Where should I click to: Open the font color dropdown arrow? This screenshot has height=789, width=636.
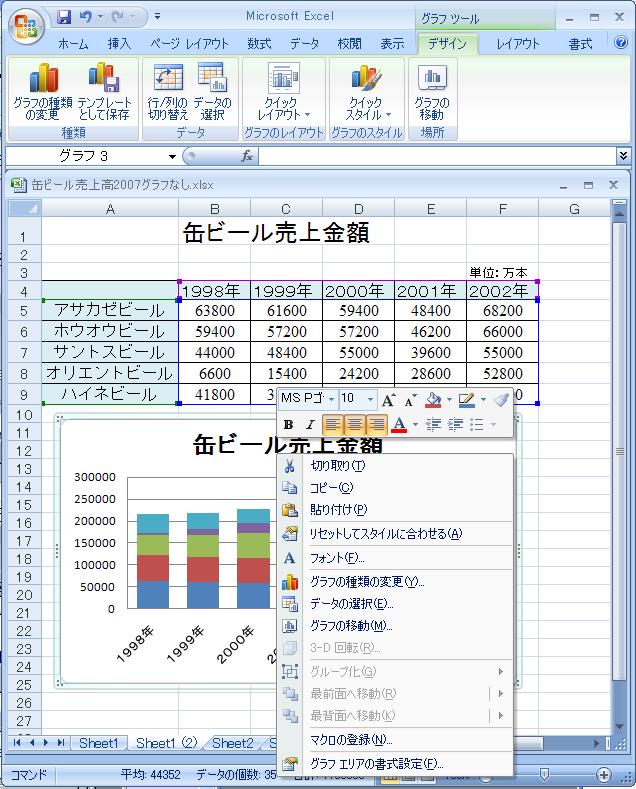click(x=415, y=425)
